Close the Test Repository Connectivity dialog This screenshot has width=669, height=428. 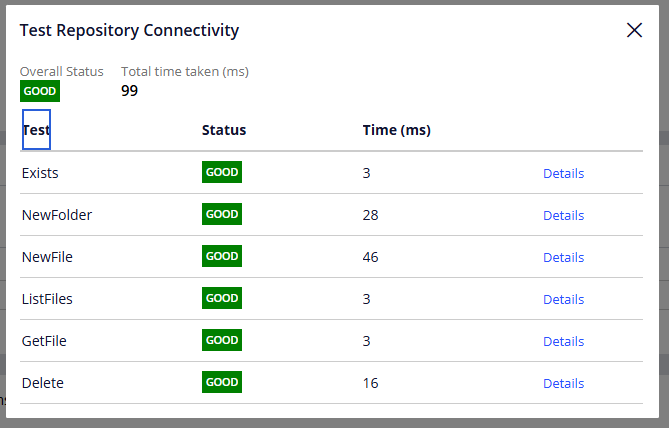click(634, 30)
